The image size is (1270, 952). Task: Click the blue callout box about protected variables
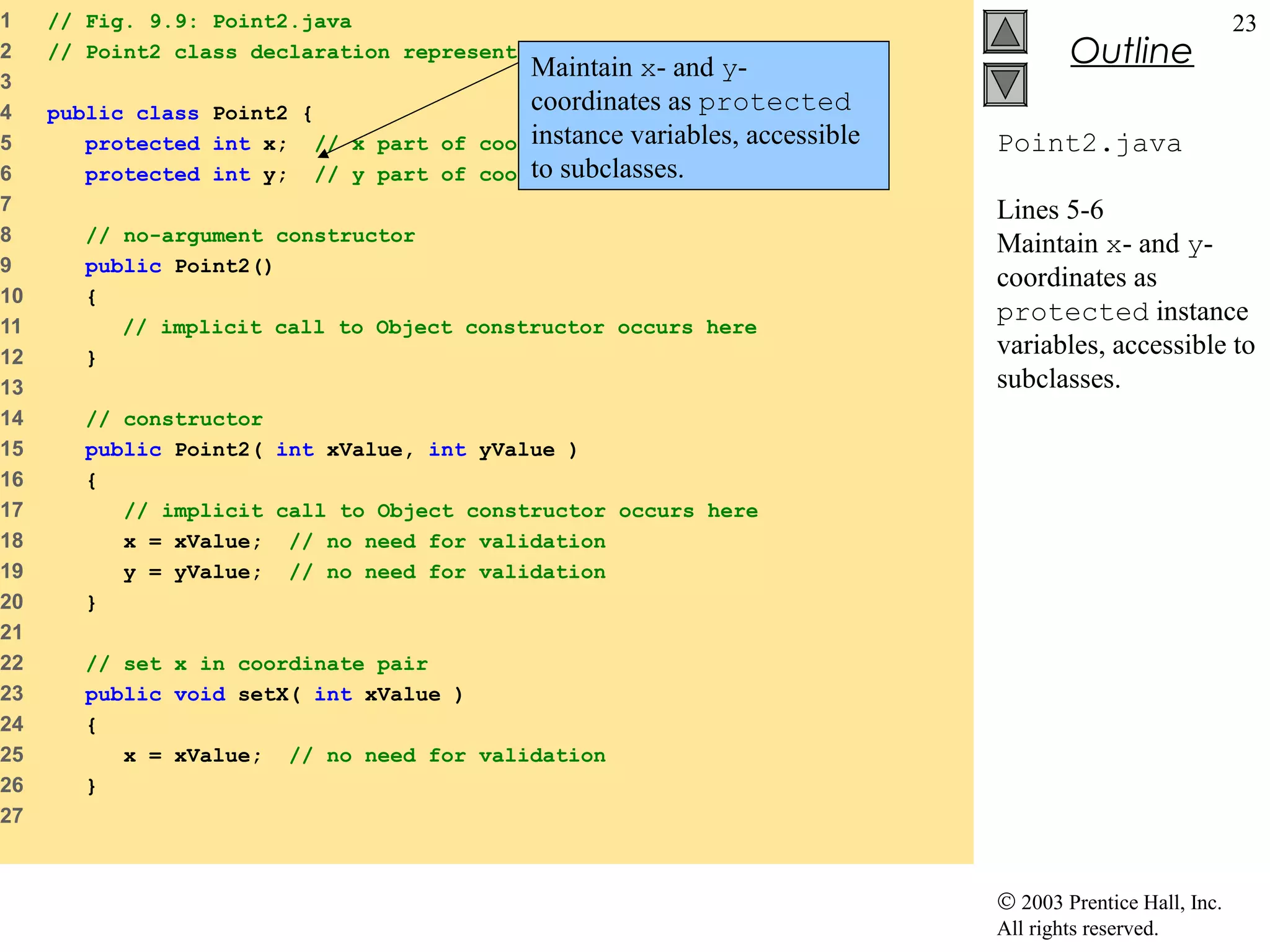[x=703, y=116]
